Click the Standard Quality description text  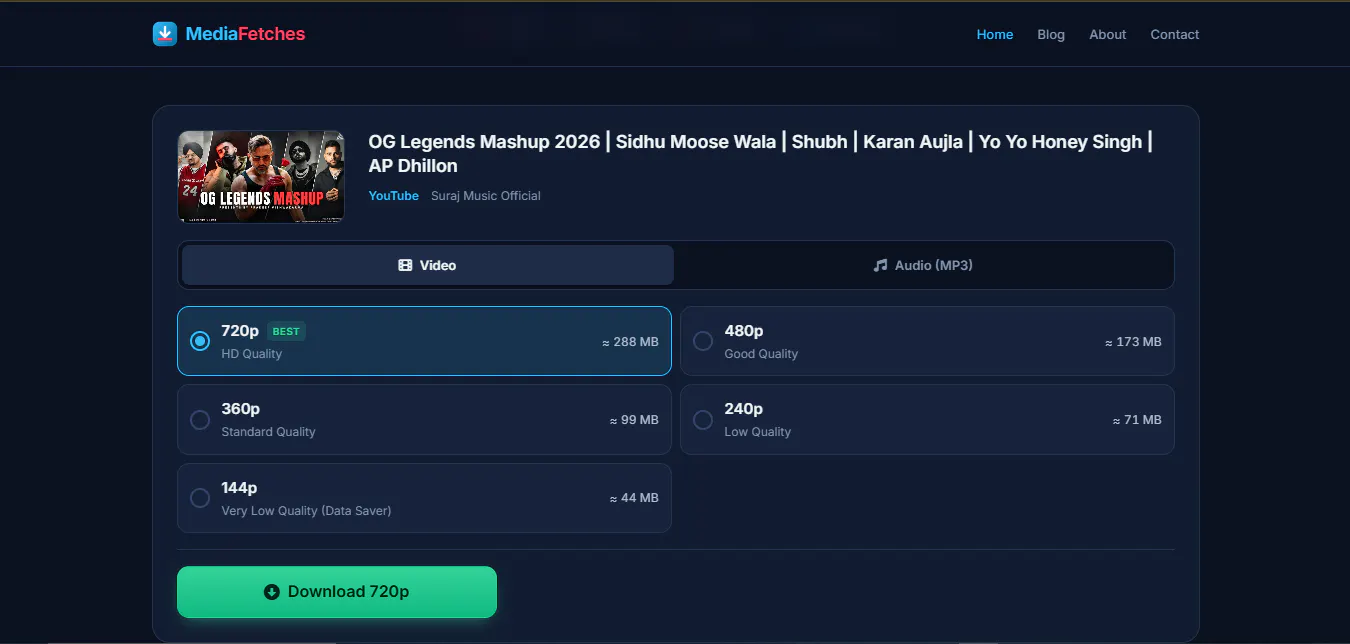[269, 432]
